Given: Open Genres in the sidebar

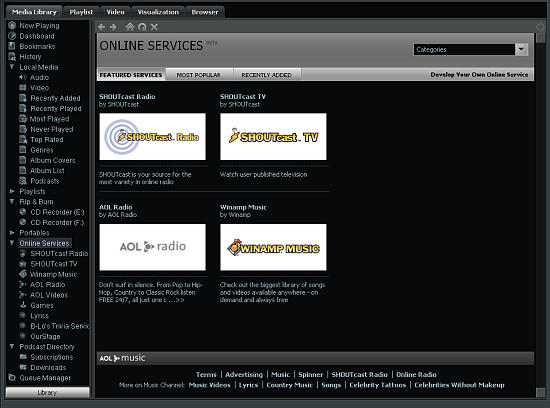Looking at the screenshot, I should tap(42, 150).
